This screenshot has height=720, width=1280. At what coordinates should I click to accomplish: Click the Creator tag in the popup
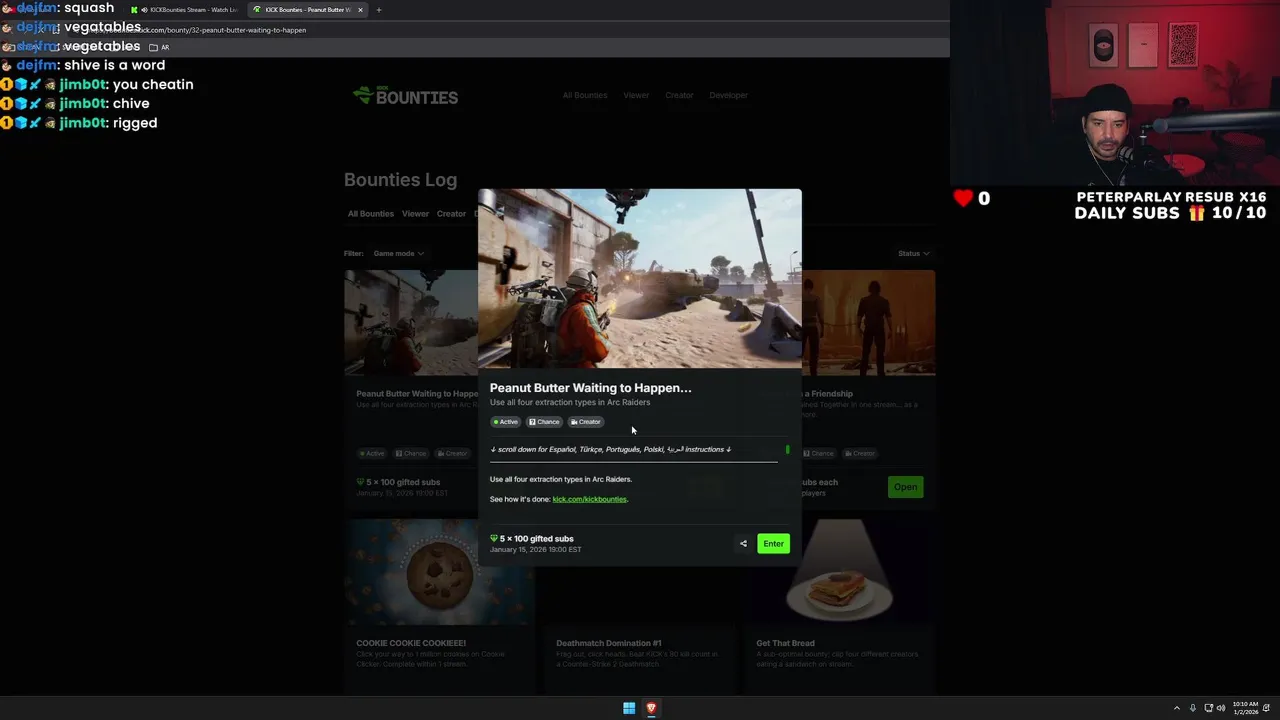click(586, 422)
